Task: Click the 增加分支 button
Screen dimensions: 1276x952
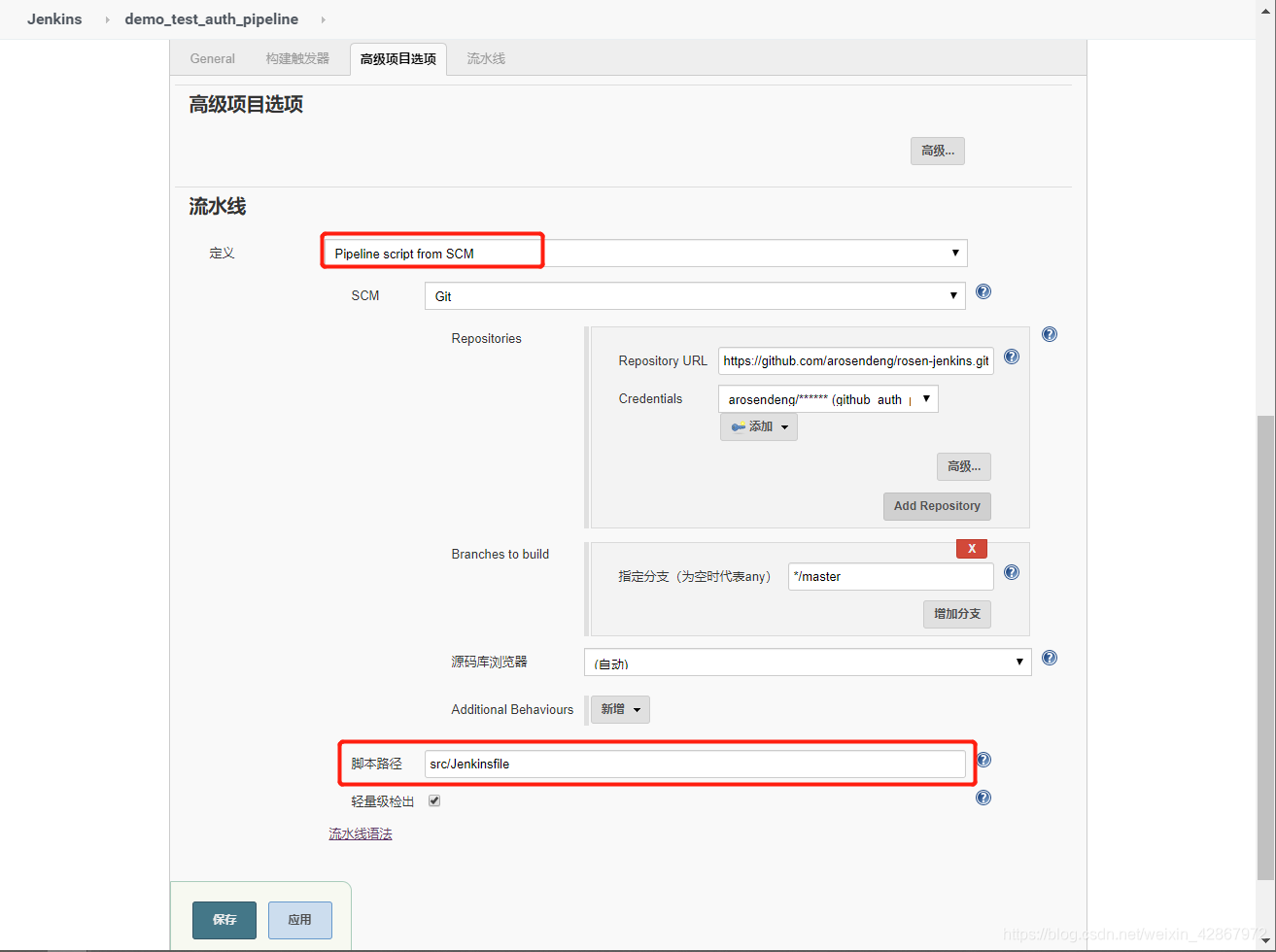Action: pos(957,614)
